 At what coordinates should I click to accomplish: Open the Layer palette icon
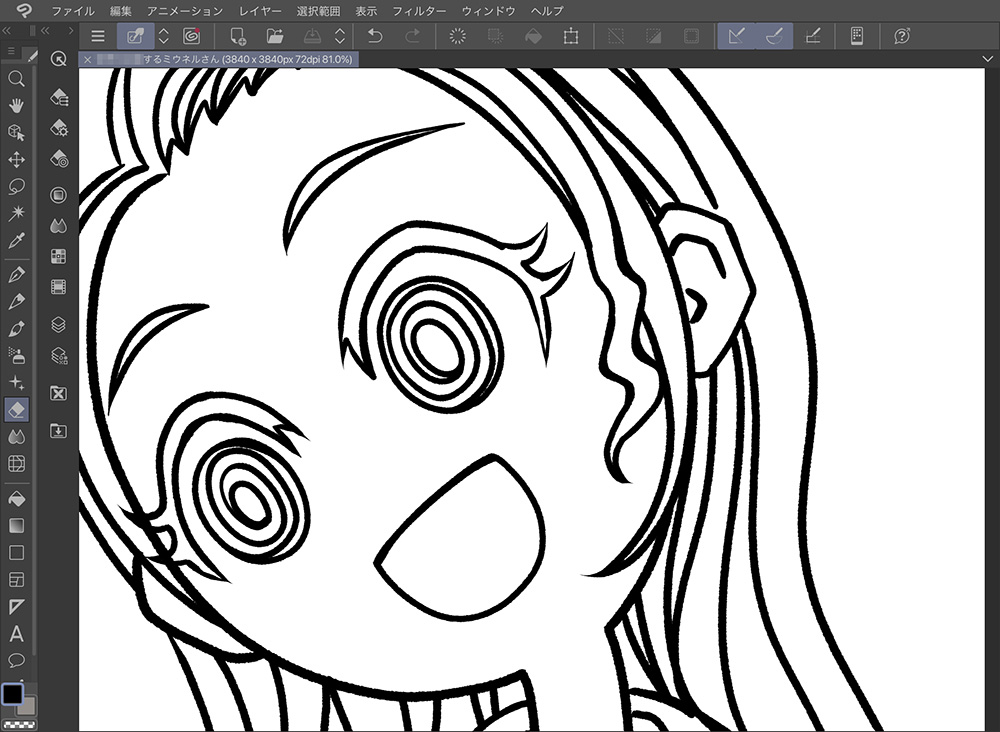pos(59,325)
